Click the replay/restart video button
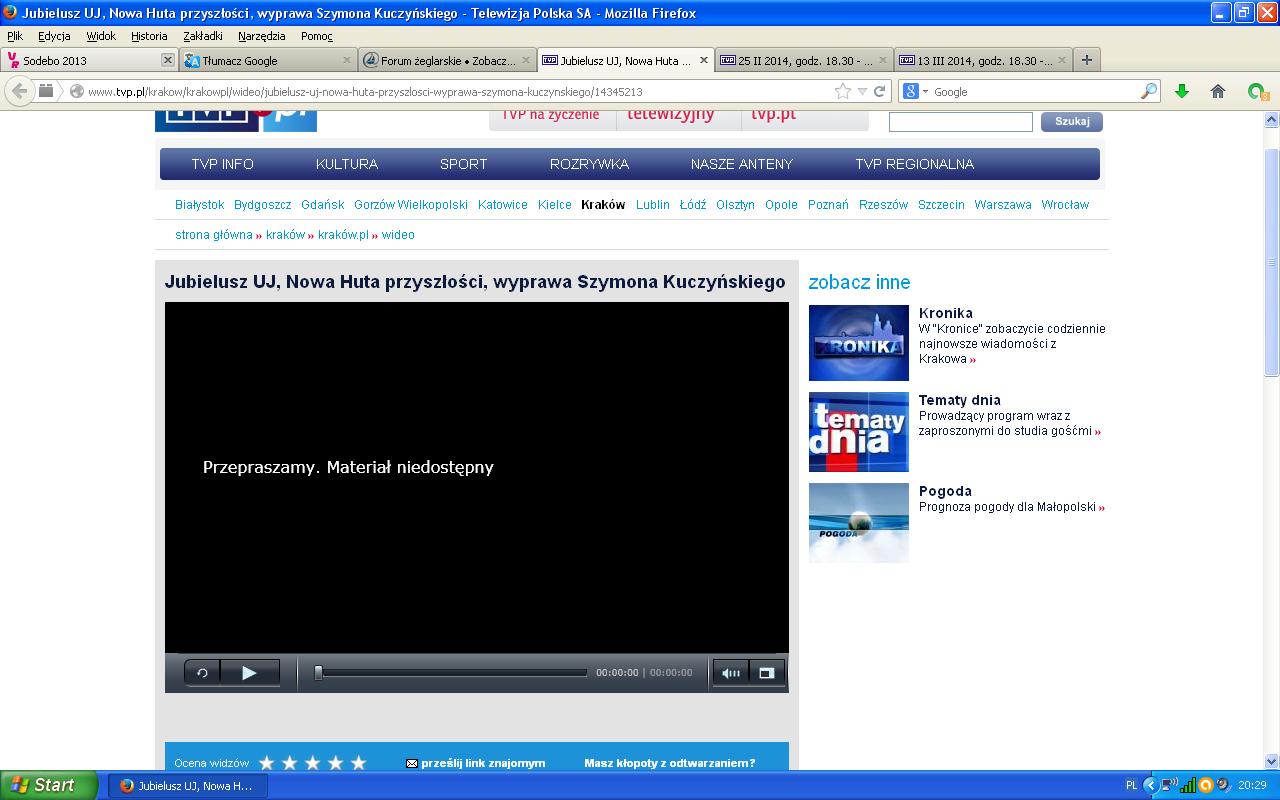This screenshot has width=1280, height=800. tap(202, 673)
